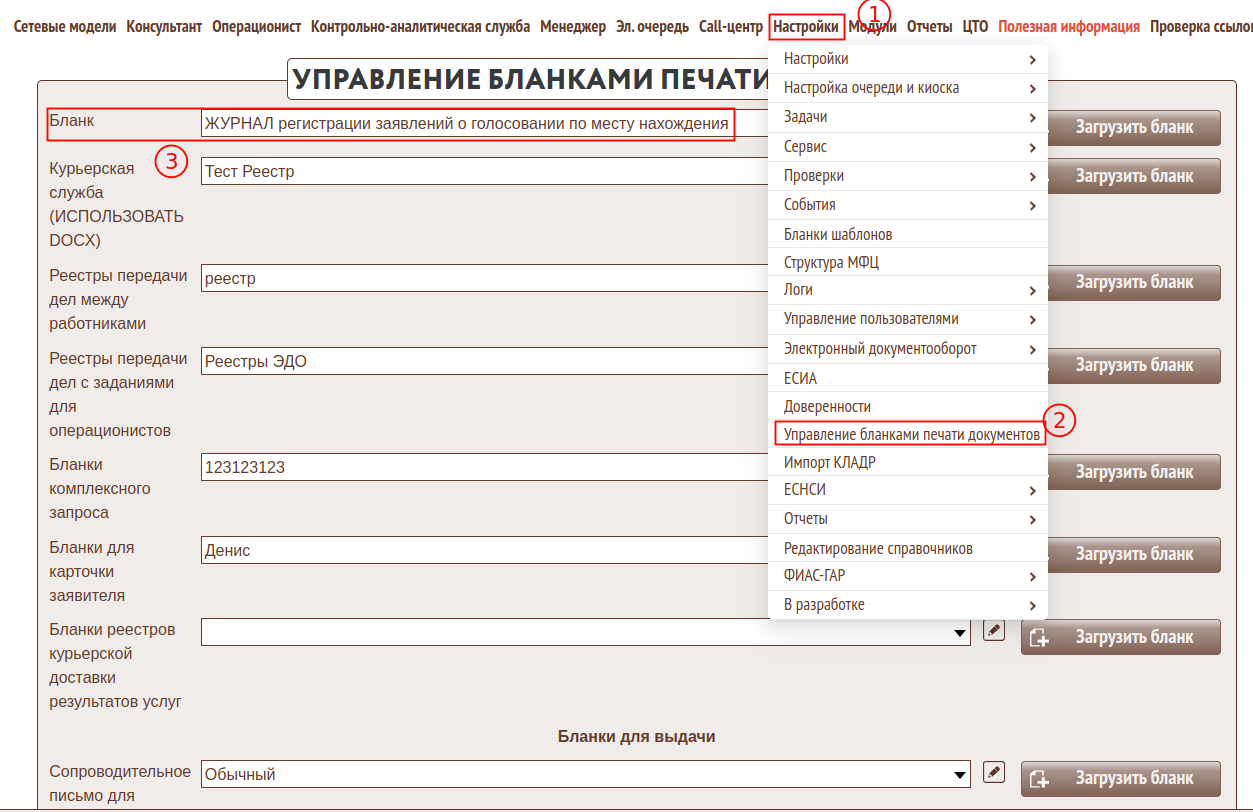
Task: Click pencil edit icon beside courier delivery registries dropdown
Action: 993,630
